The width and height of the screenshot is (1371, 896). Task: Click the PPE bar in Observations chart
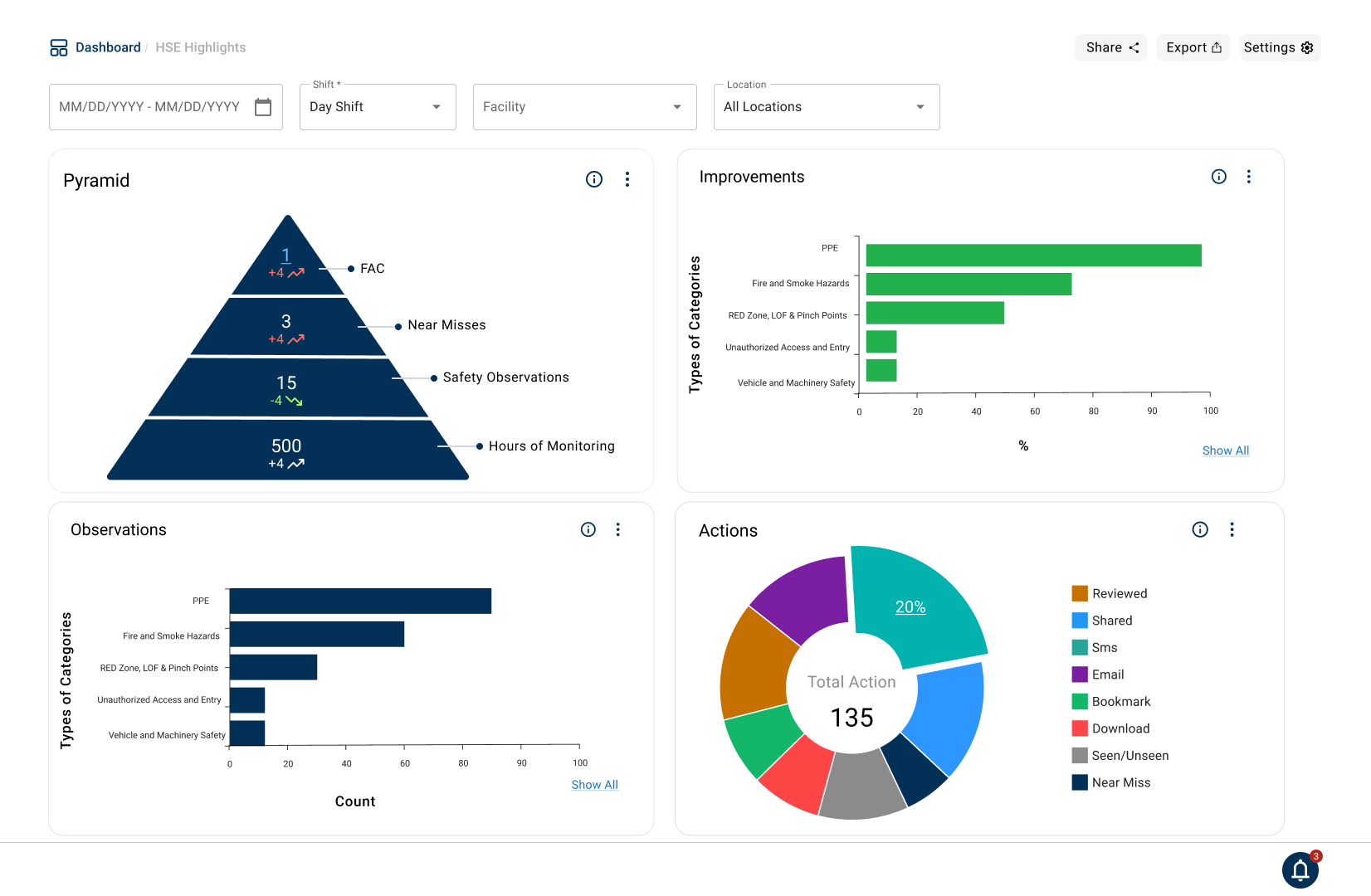360,601
